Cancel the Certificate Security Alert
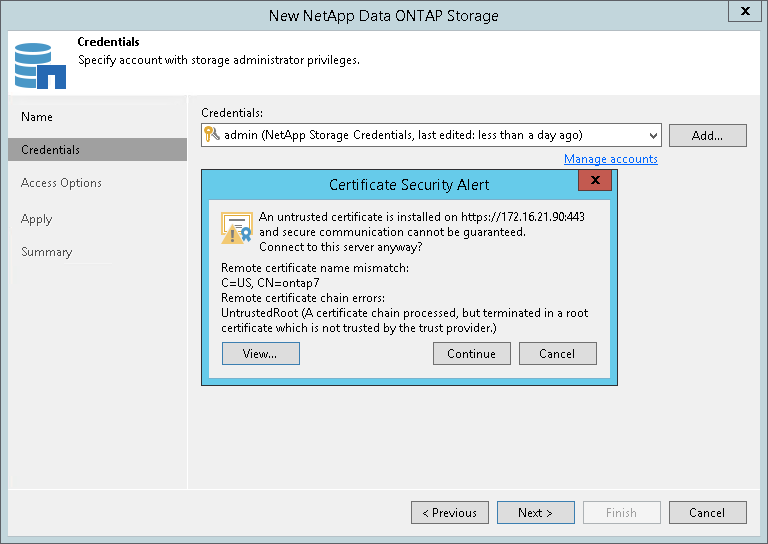 tap(557, 353)
